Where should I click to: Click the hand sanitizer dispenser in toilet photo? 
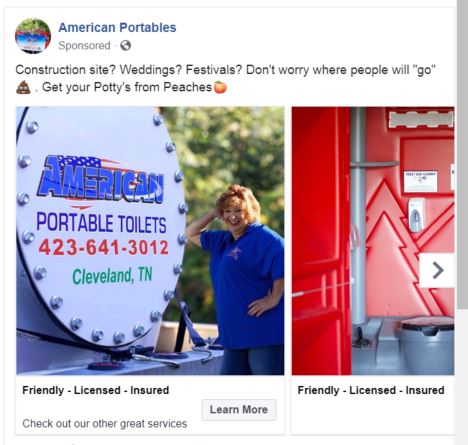click(416, 215)
